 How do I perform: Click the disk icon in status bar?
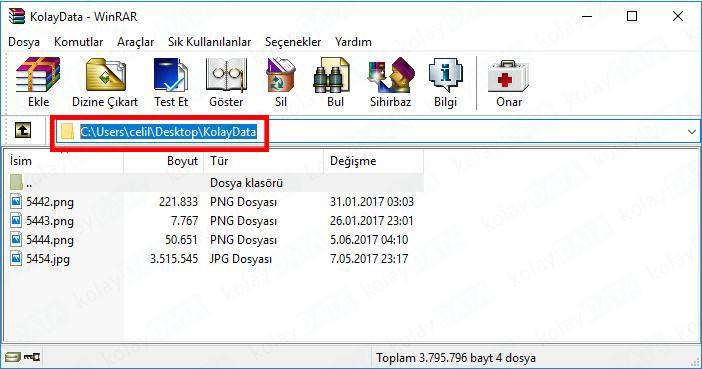[x=13, y=357]
